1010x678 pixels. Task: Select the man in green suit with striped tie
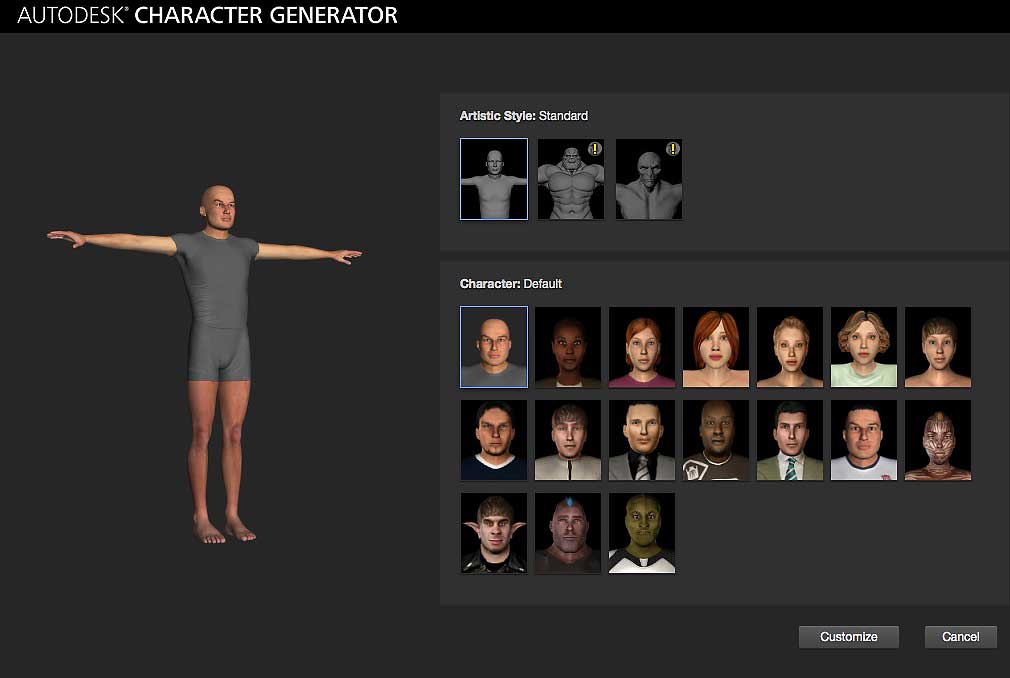click(789, 440)
